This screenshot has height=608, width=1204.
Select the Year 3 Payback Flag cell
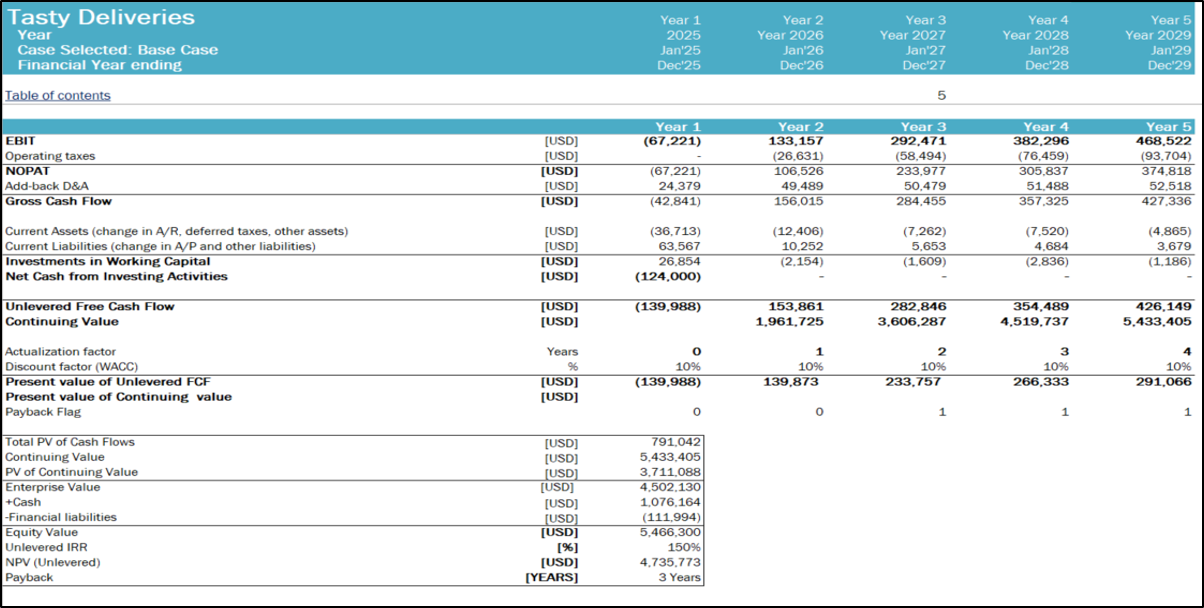click(942, 412)
